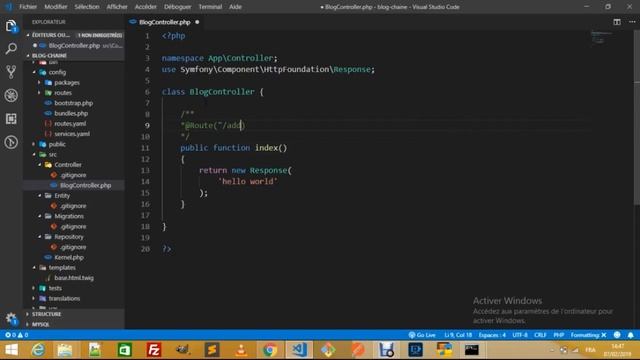Change the CRLF end of line setting

click(x=540, y=335)
